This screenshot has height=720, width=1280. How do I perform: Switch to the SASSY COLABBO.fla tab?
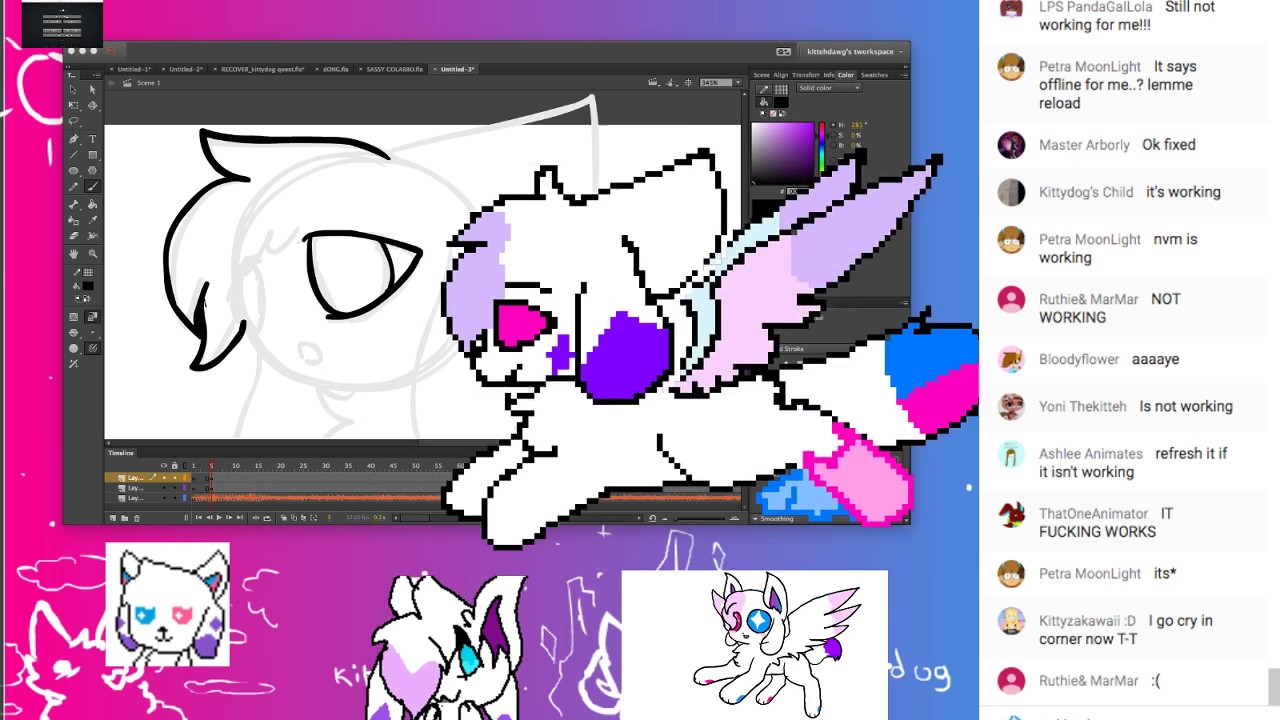(395, 69)
